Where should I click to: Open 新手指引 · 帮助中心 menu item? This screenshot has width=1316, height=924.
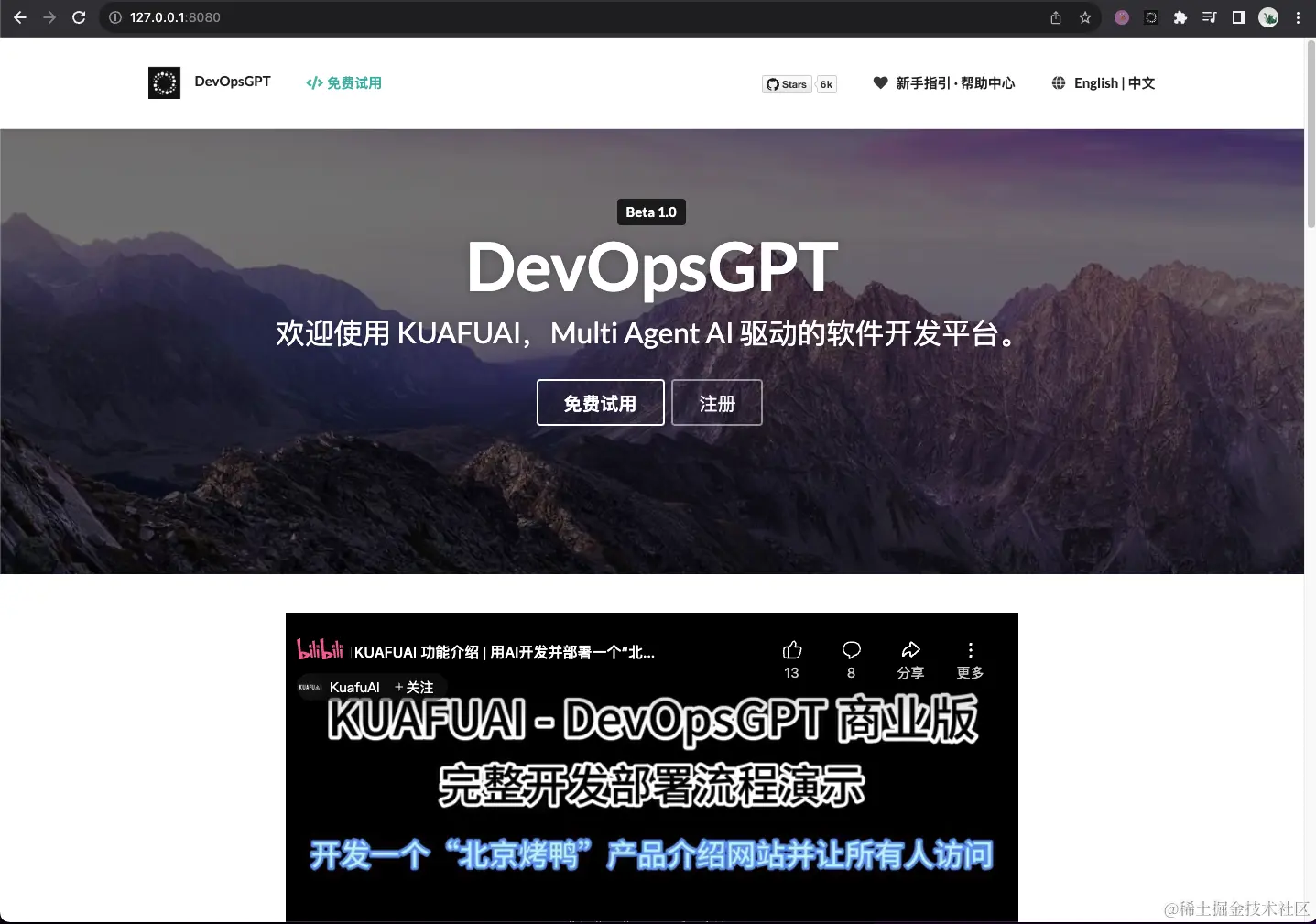pyautogui.click(x=955, y=83)
